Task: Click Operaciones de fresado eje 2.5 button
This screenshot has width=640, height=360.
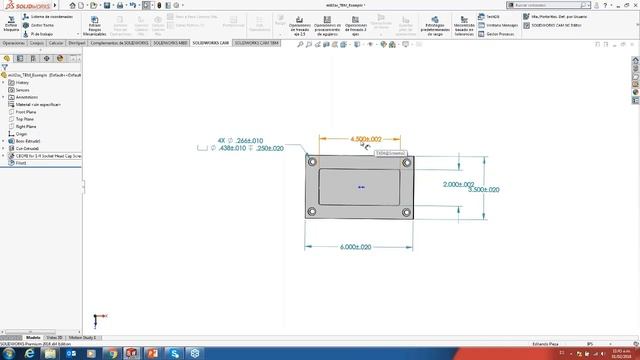Action: coord(300,26)
